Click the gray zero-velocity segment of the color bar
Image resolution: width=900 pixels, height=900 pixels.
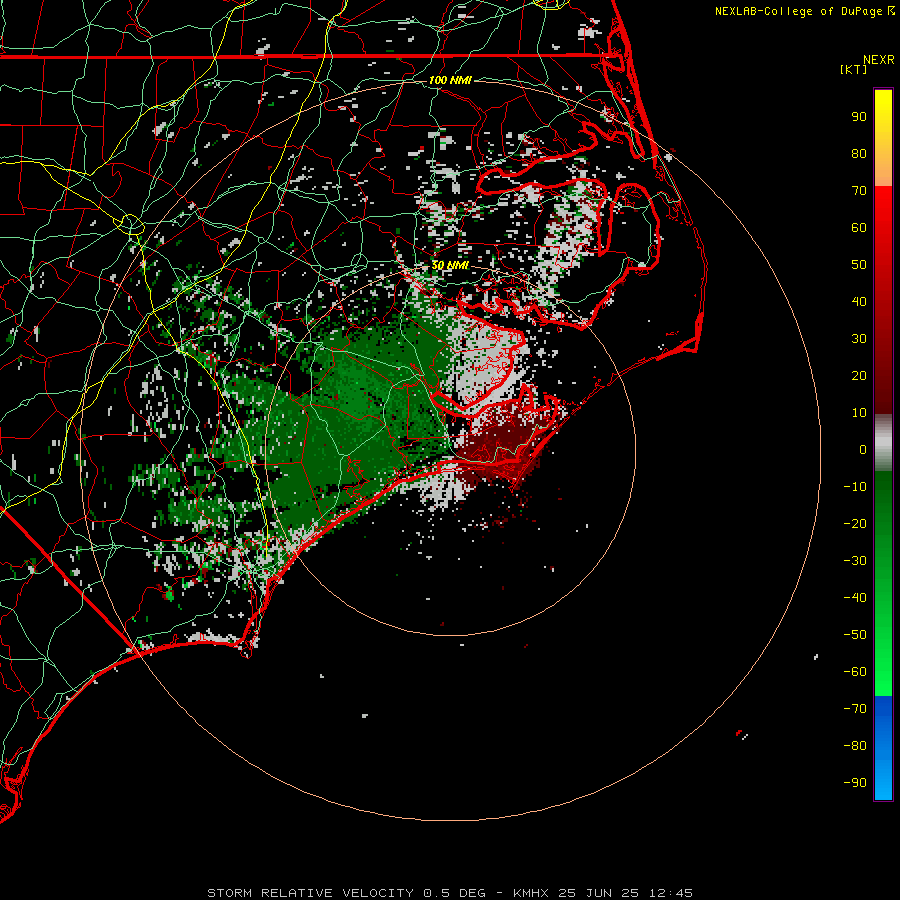tap(883, 443)
